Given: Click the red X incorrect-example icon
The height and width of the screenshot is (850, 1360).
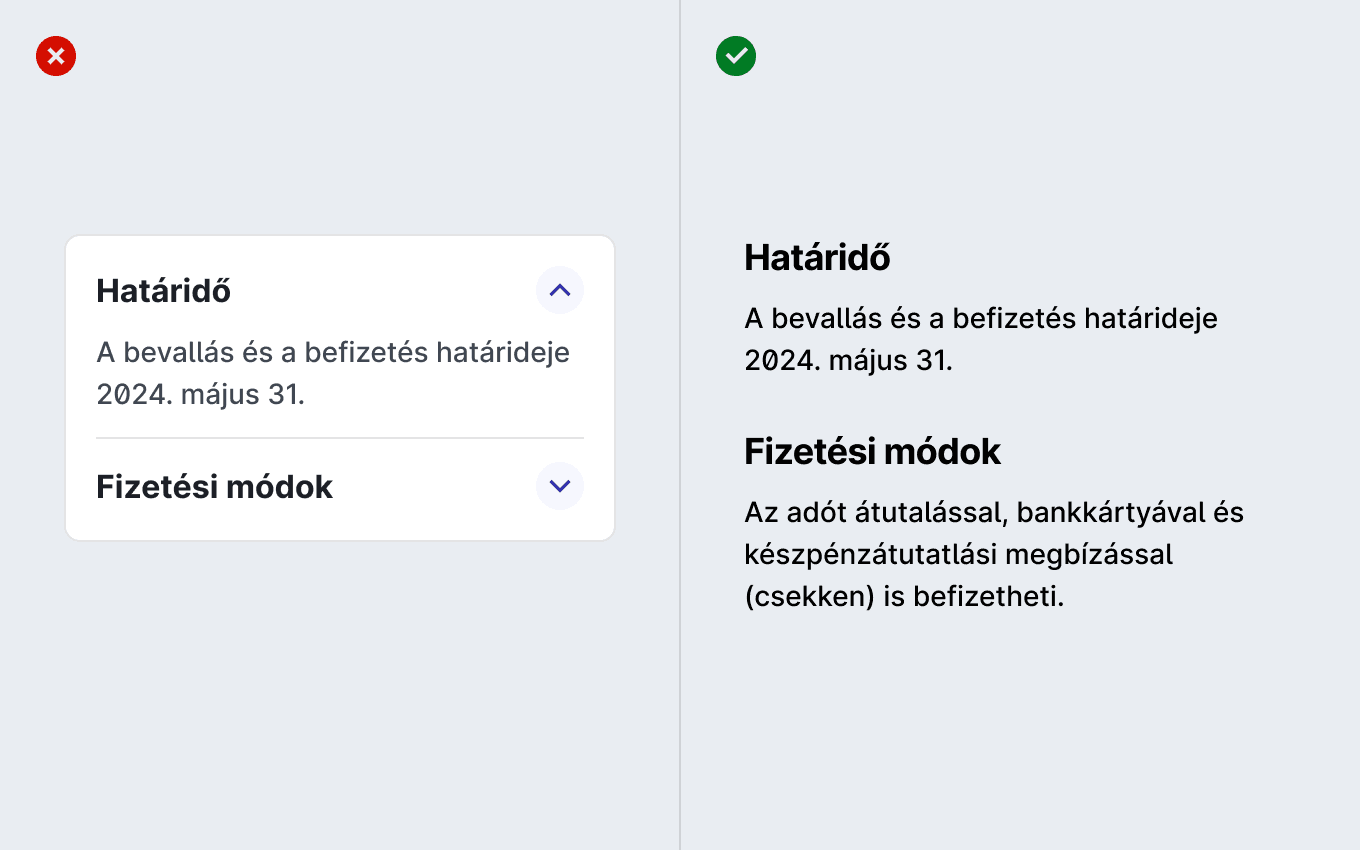Looking at the screenshot, I should [56, 56].
